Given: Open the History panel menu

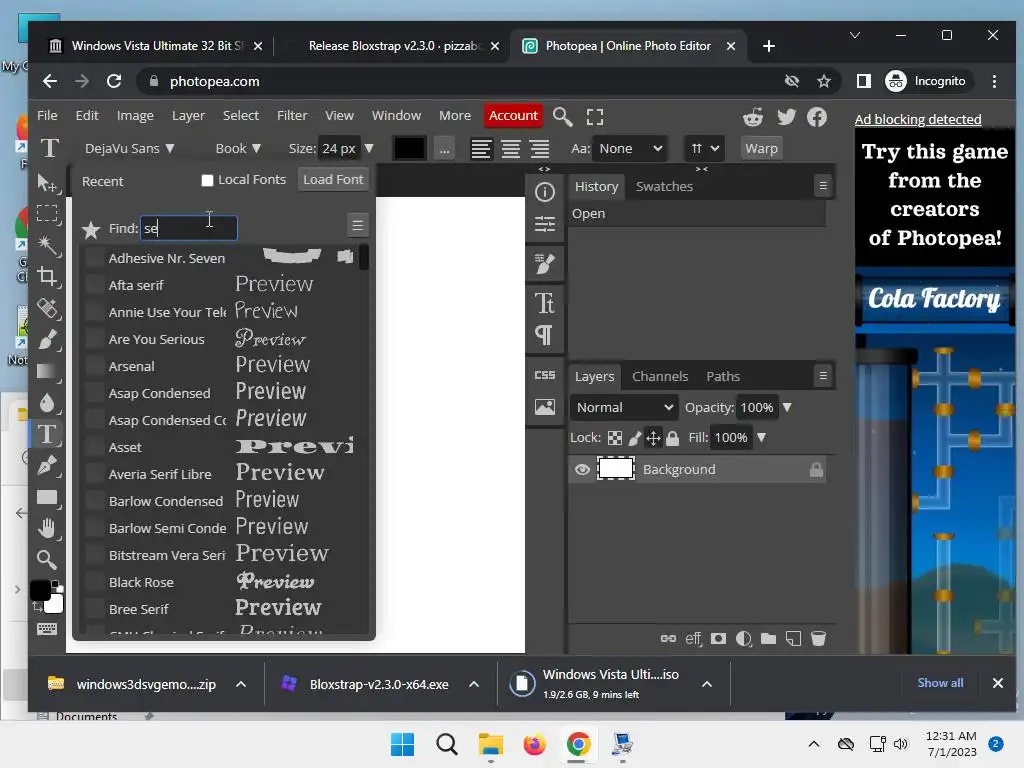Looking at the screenshot, I should click(x=823, y=186).
